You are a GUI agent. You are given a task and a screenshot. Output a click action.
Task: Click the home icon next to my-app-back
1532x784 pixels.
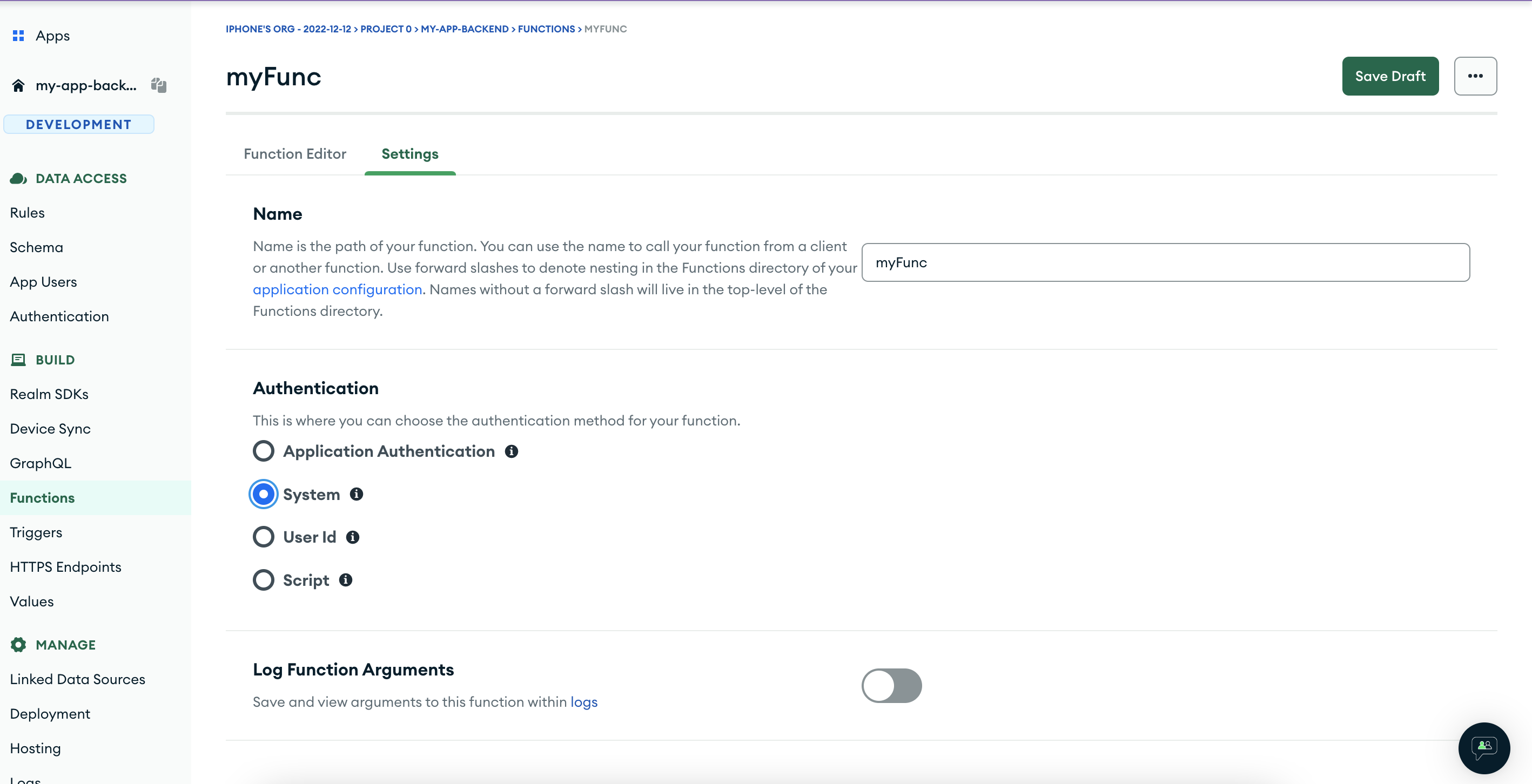coord(18,85)
